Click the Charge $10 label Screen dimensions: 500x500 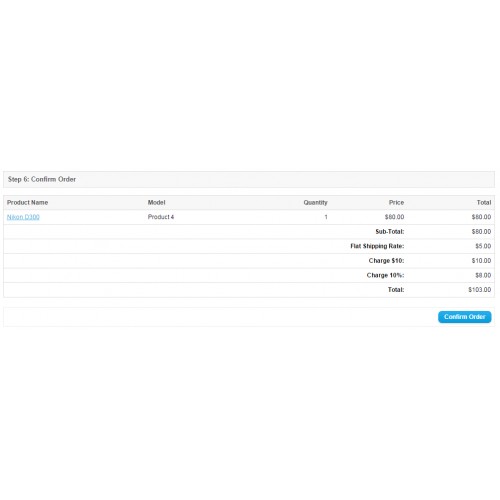click(x=386, y=261)
